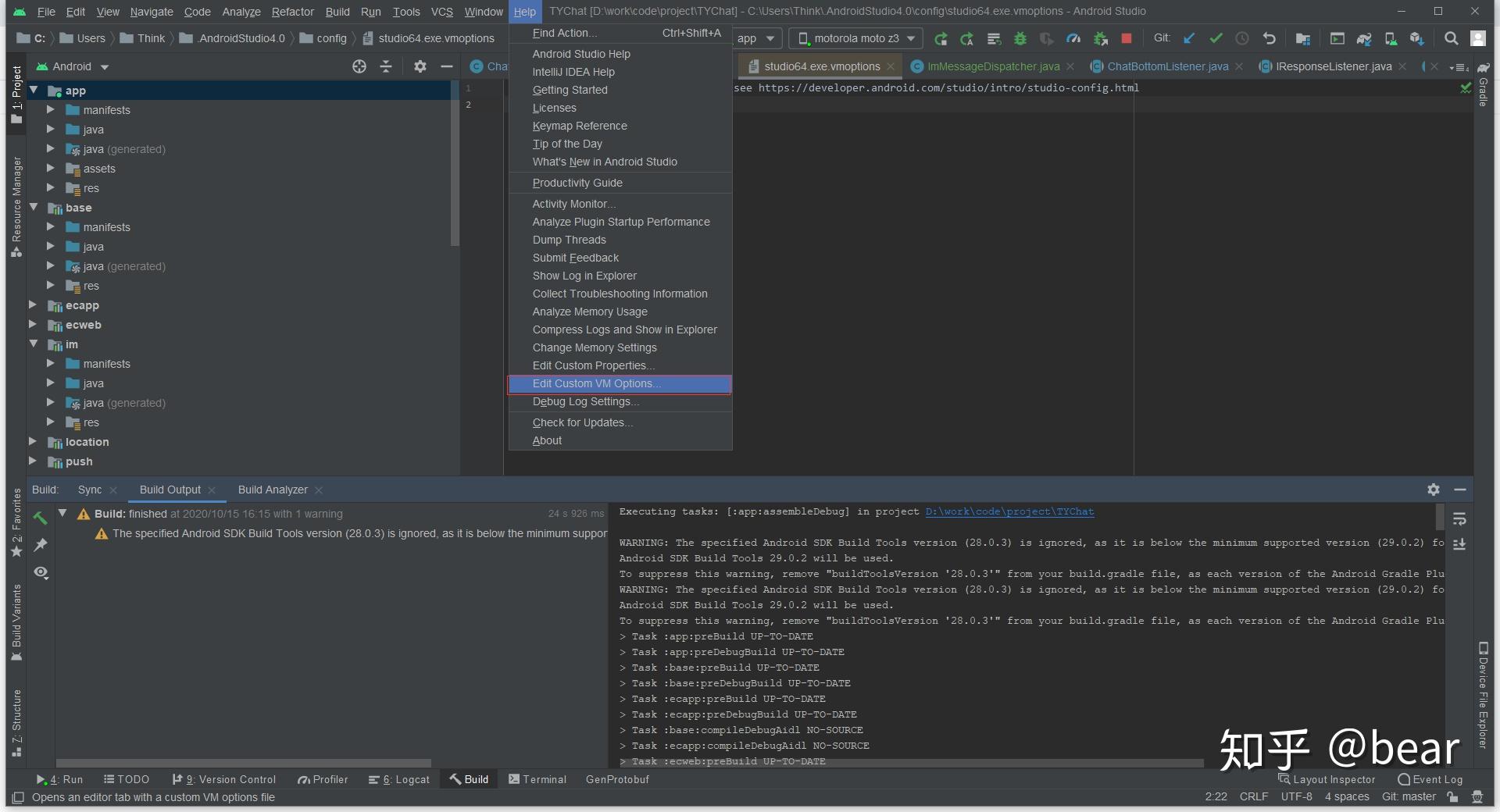Click the Git commit checkmark icon
The height and width of the screenshot is (812, 1500).
pos(1216,38)
